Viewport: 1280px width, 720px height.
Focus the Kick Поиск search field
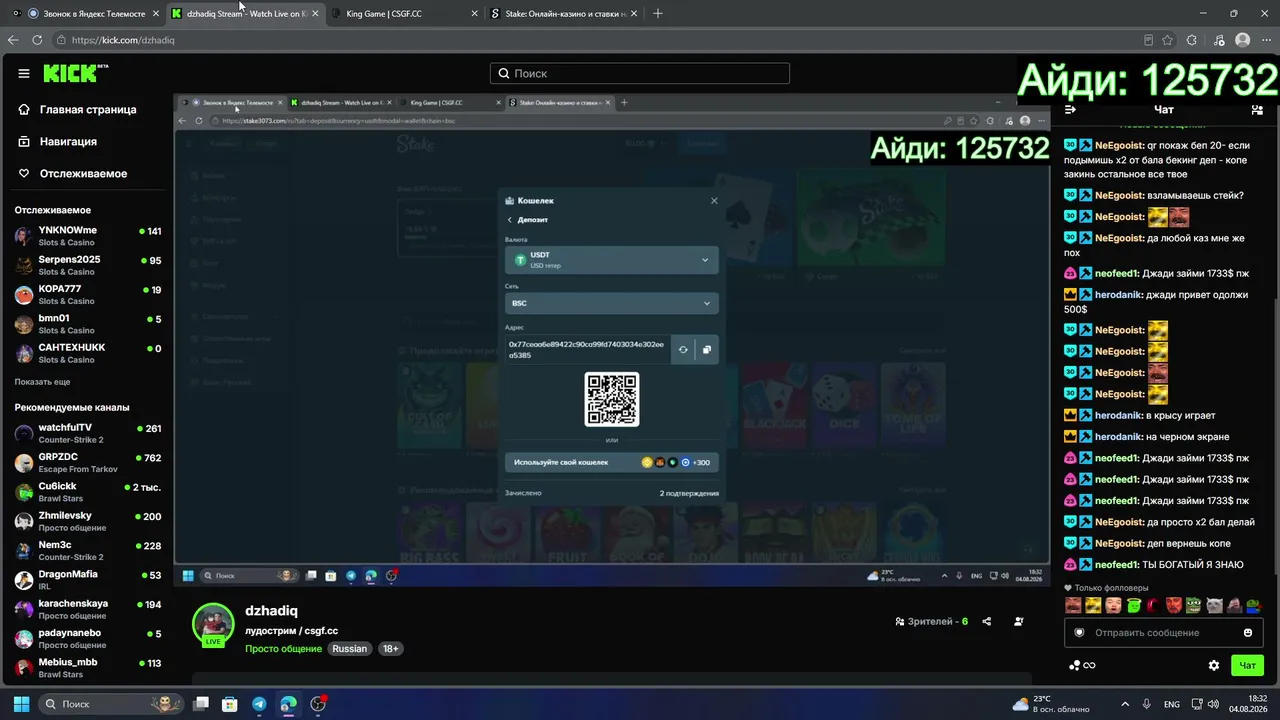coord(640,73)
